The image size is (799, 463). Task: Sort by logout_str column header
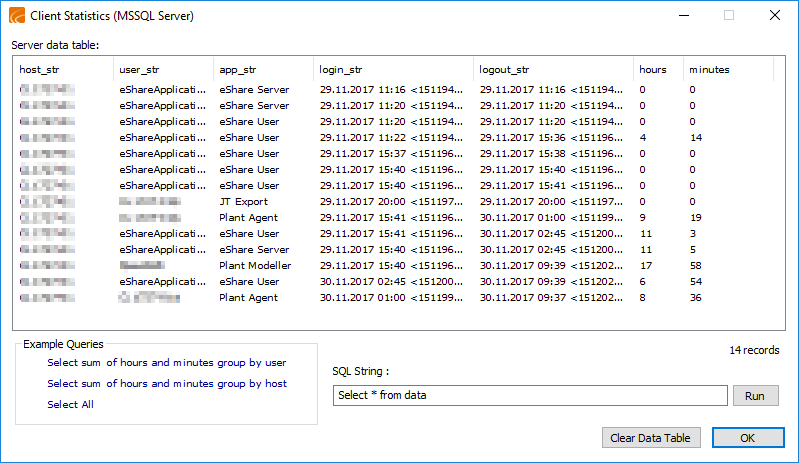[553, 70]
